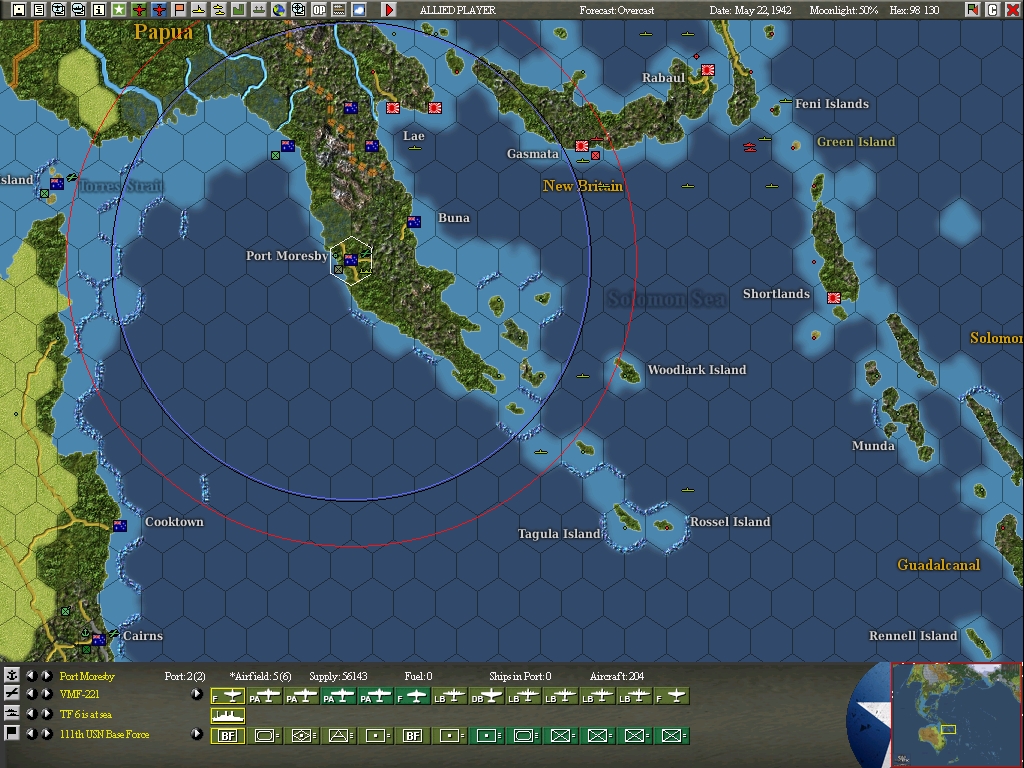
Task: Click the Port Moresby base hex on map
Action: point(351,261)
